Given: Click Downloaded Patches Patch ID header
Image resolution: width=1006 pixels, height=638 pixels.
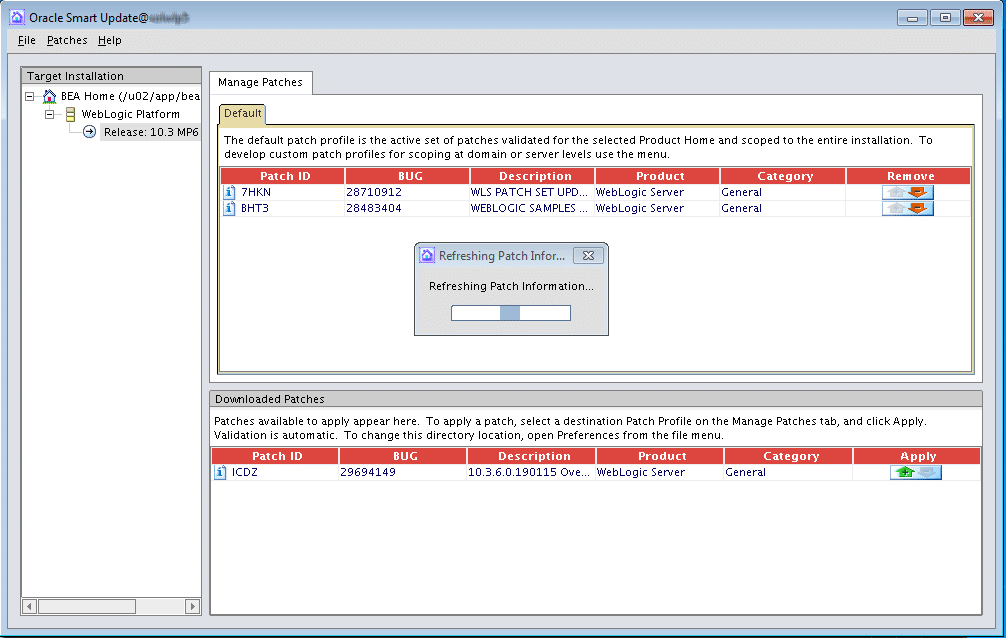Looking at the screenshot, I should [277, 456].
